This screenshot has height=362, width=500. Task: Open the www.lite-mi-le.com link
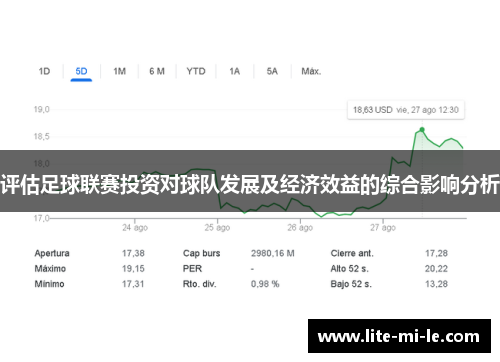[x=399, y=336]
